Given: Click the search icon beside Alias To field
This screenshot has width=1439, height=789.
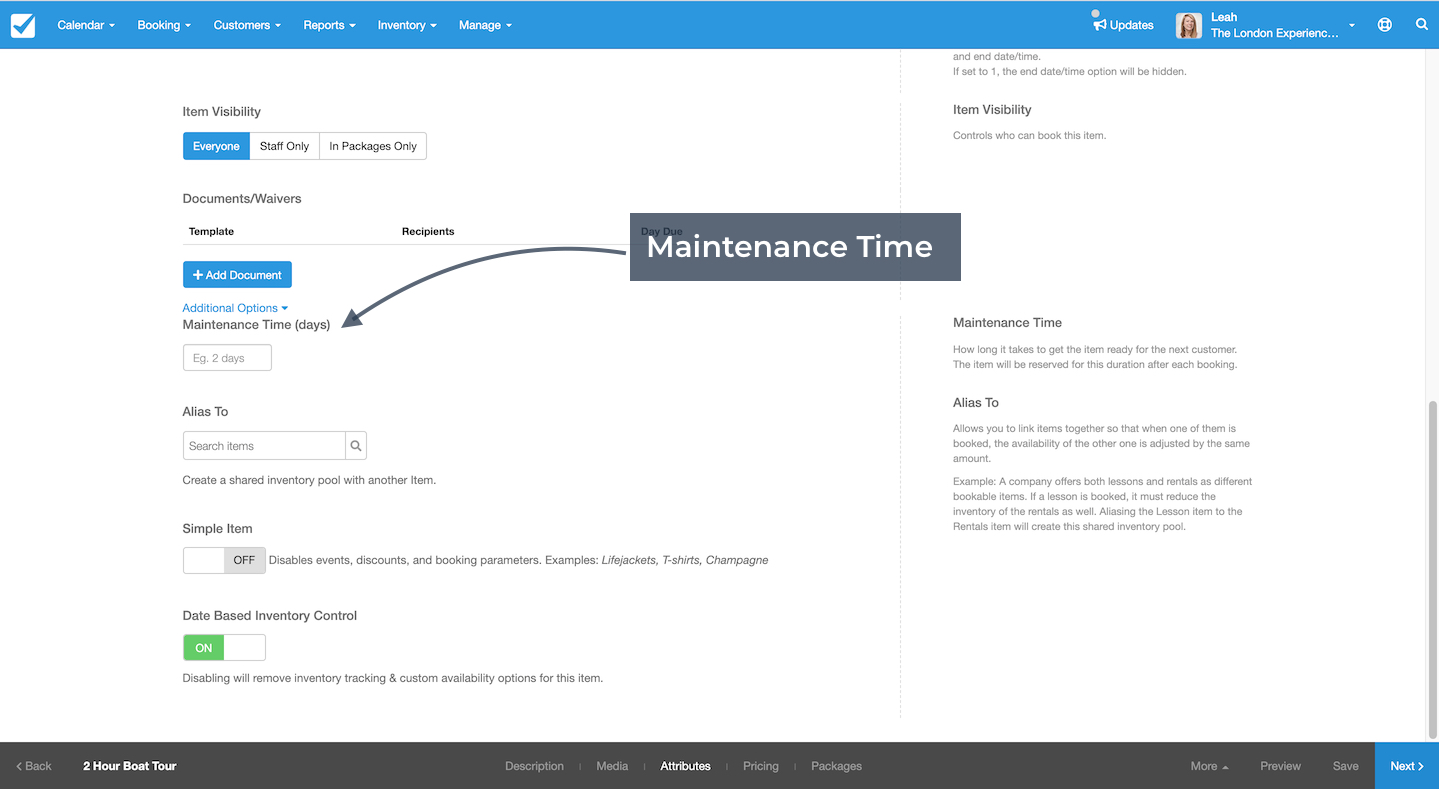Looking at the screenshot, I should point(356,445).
